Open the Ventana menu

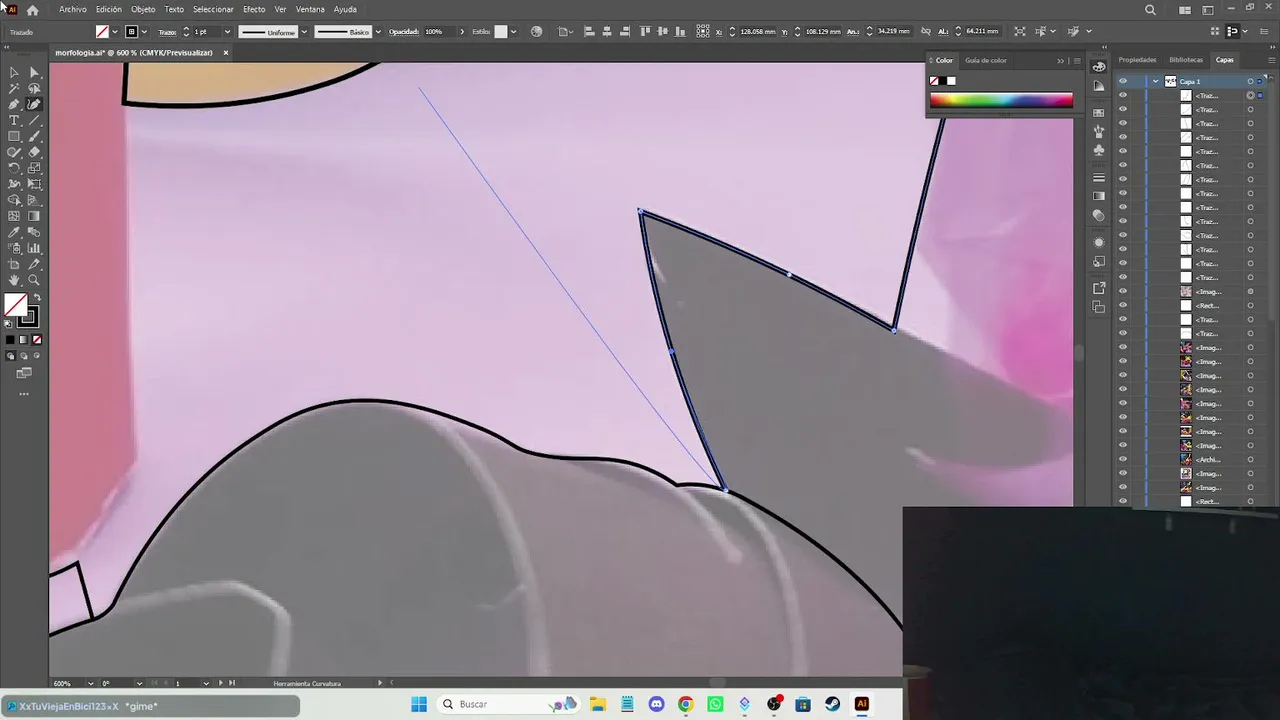point(310,10)
